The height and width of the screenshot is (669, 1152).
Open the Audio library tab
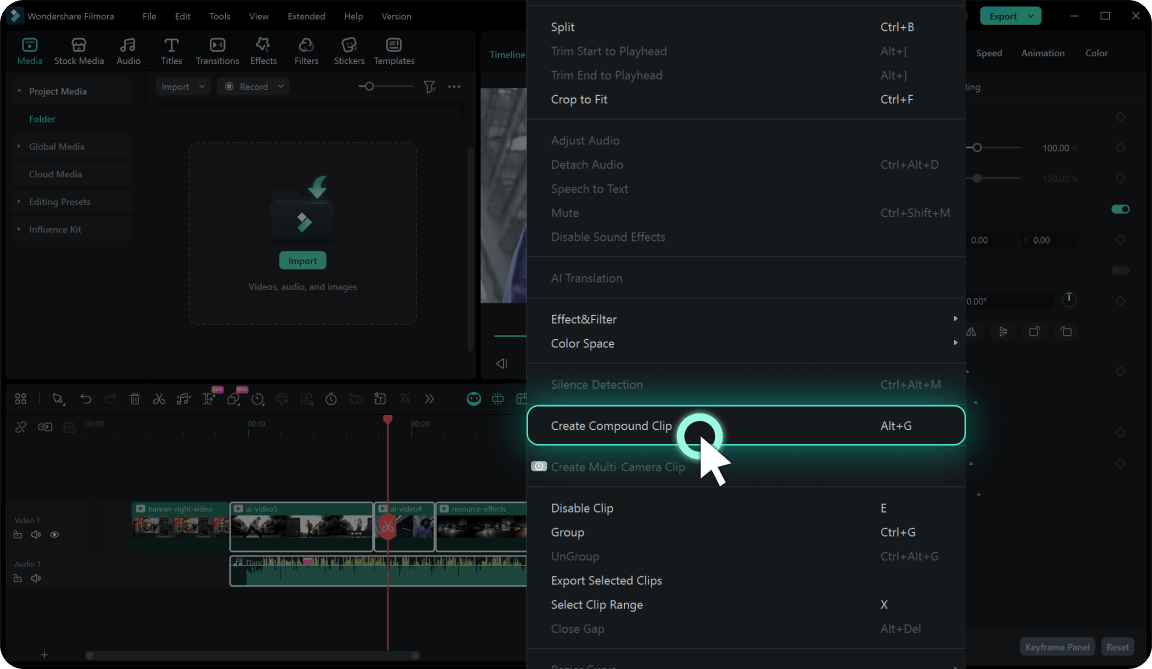point(128,51)
